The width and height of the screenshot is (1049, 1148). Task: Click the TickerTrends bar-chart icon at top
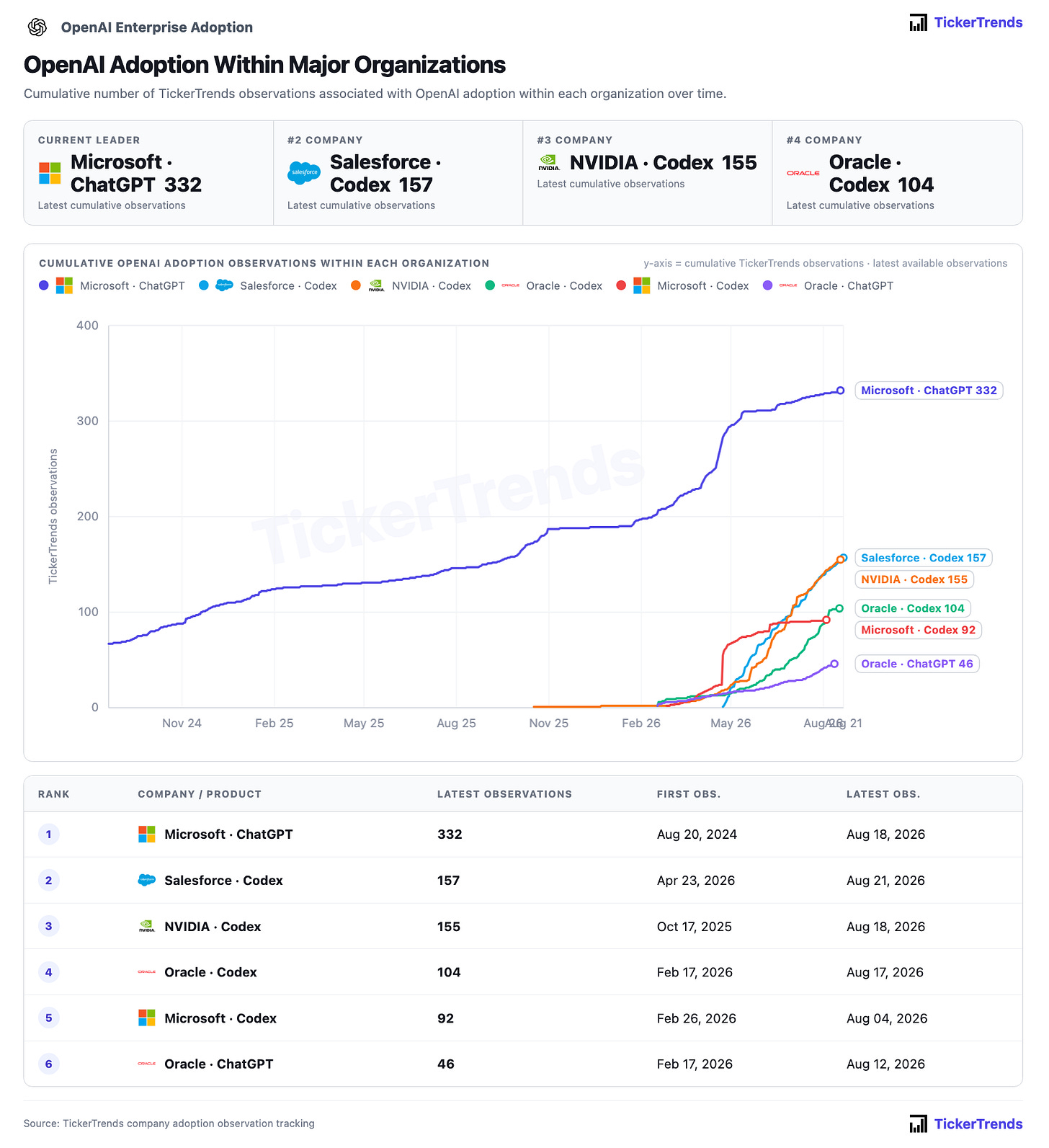pos(919,22)
